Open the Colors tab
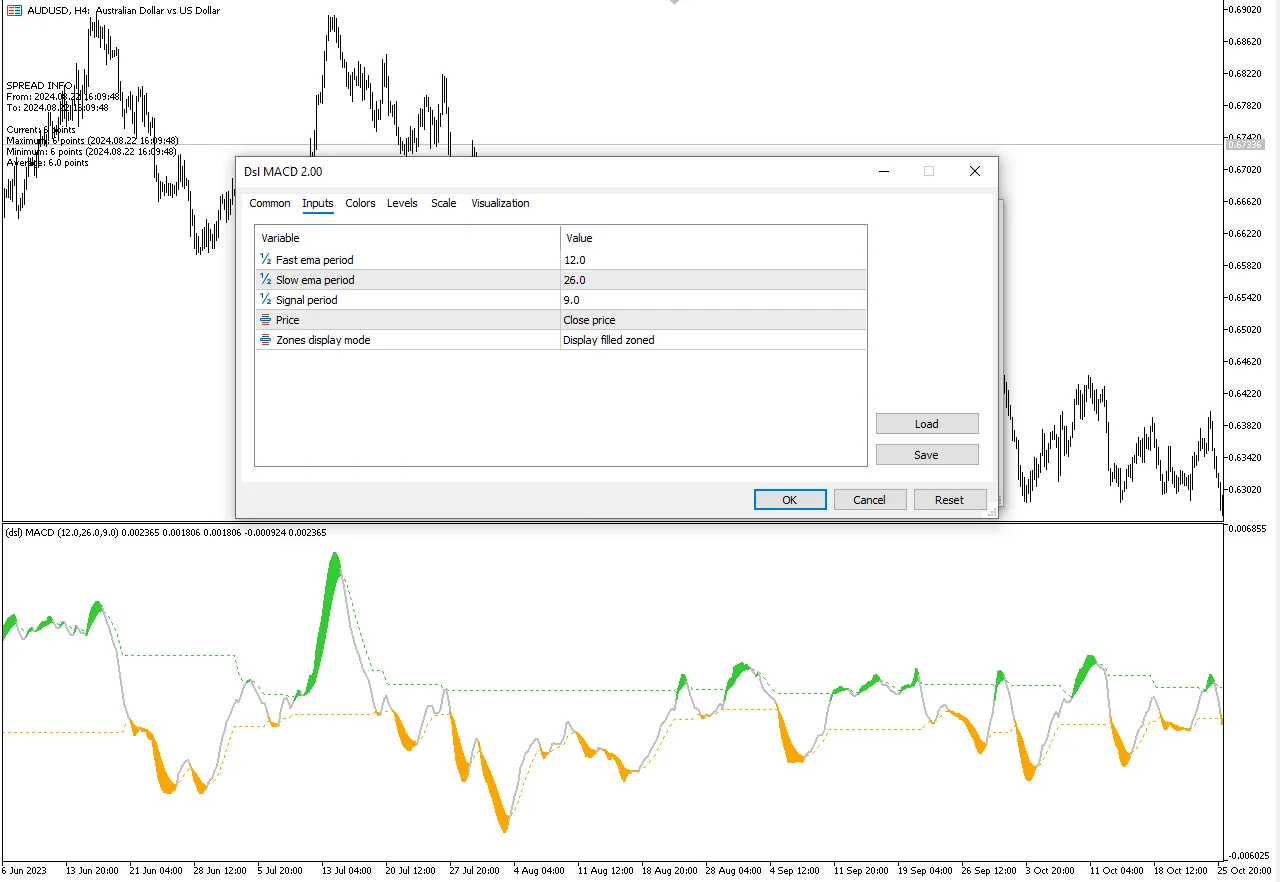 click(x=360, y=203)
